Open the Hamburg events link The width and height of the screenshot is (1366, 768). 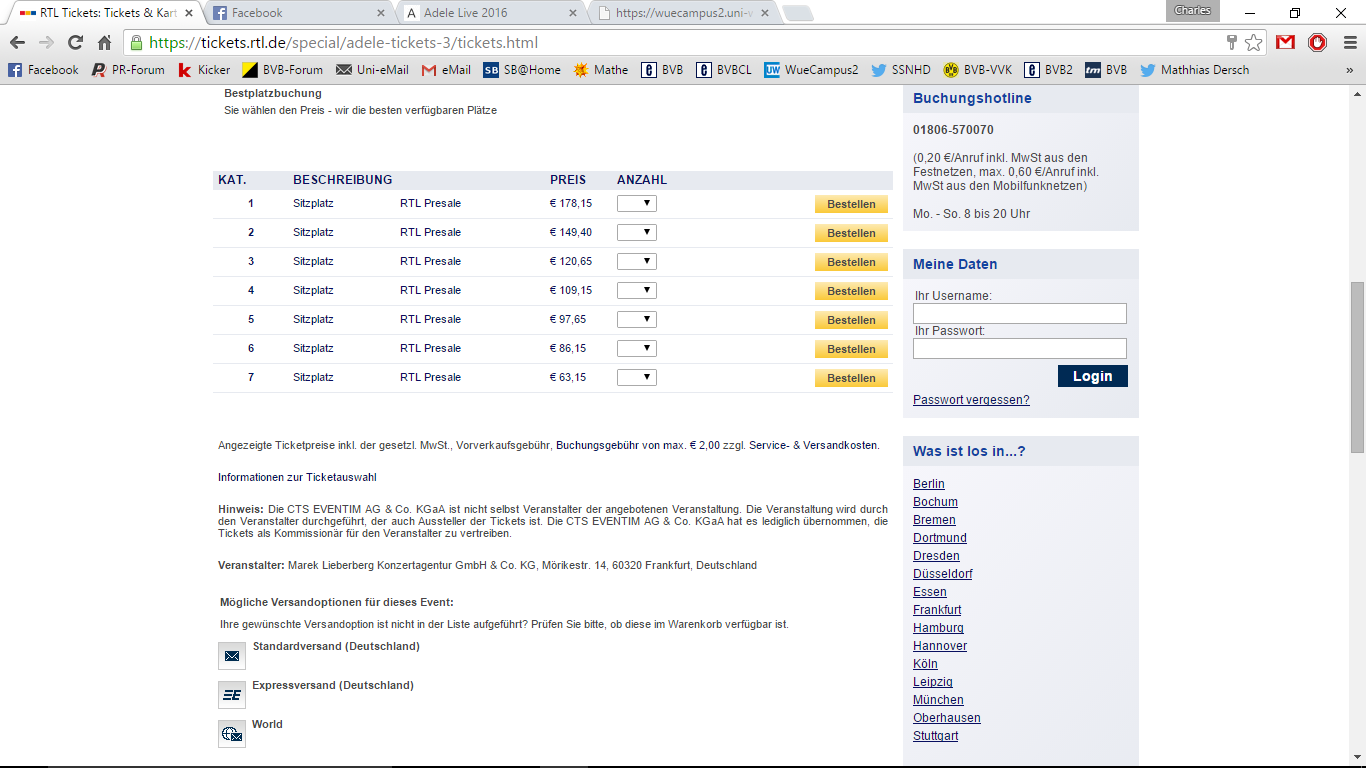click(939, 628)
